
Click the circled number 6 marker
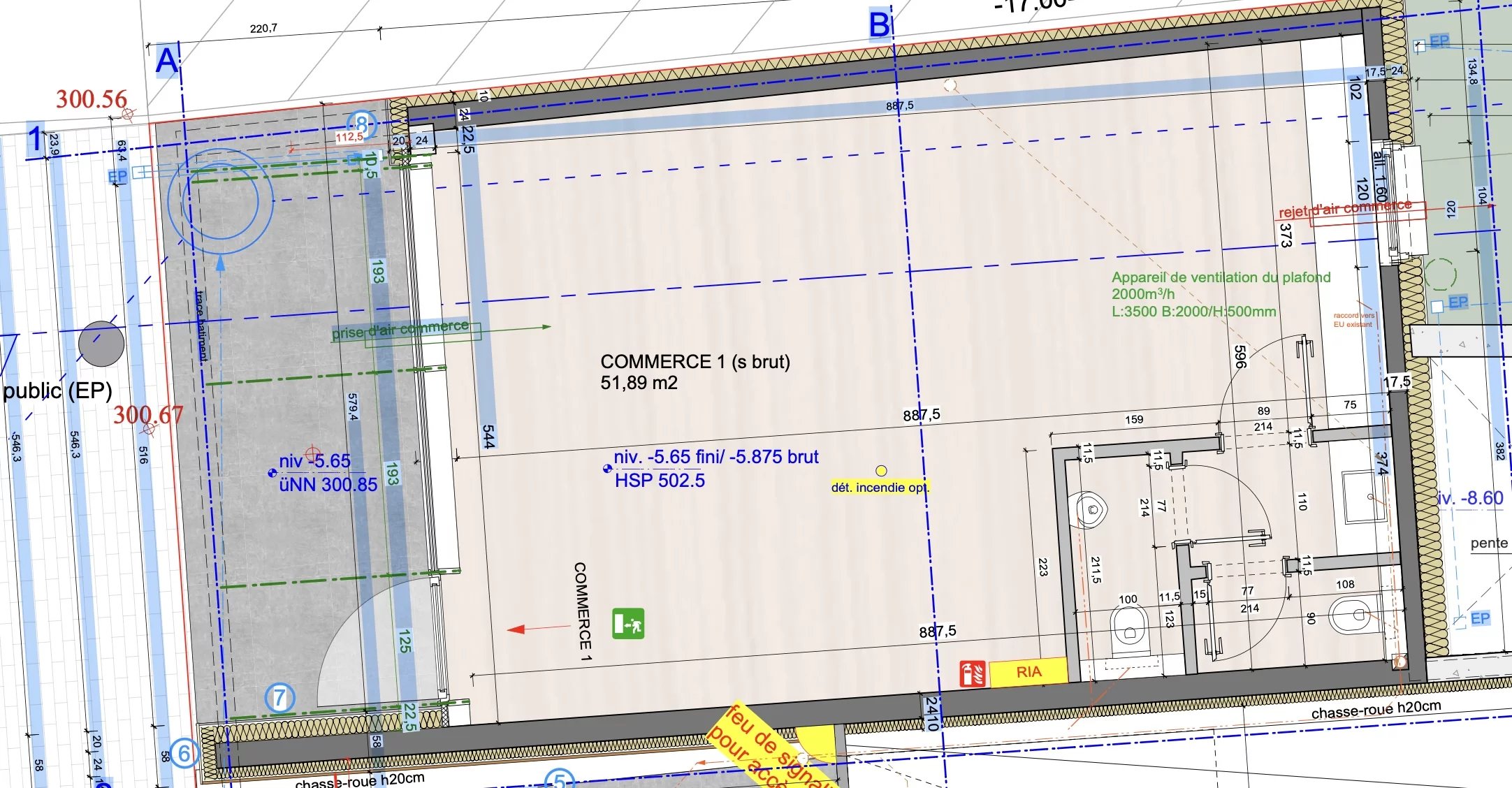(x=184, y=753)
